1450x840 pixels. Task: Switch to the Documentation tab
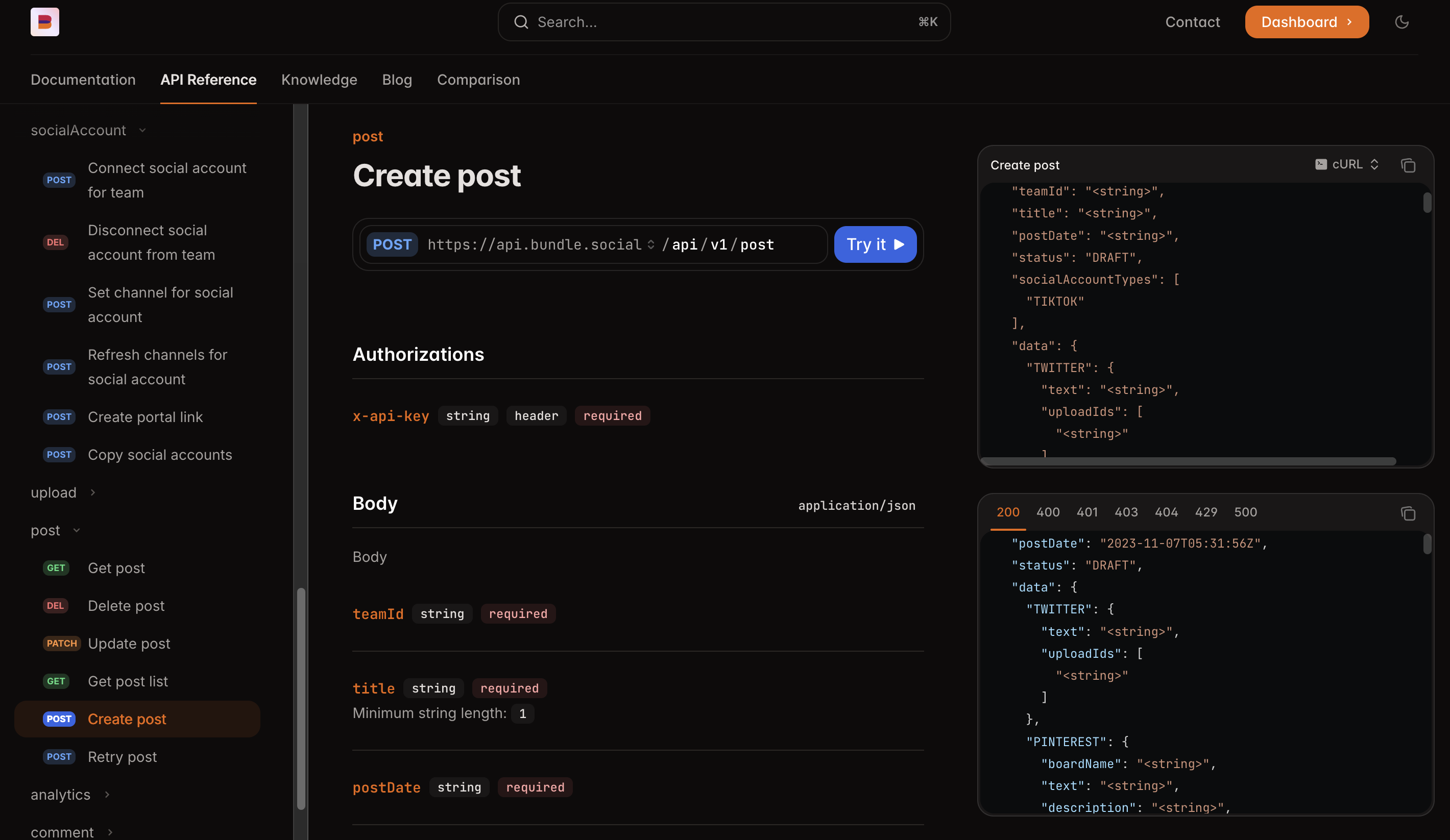pos(83,80)
